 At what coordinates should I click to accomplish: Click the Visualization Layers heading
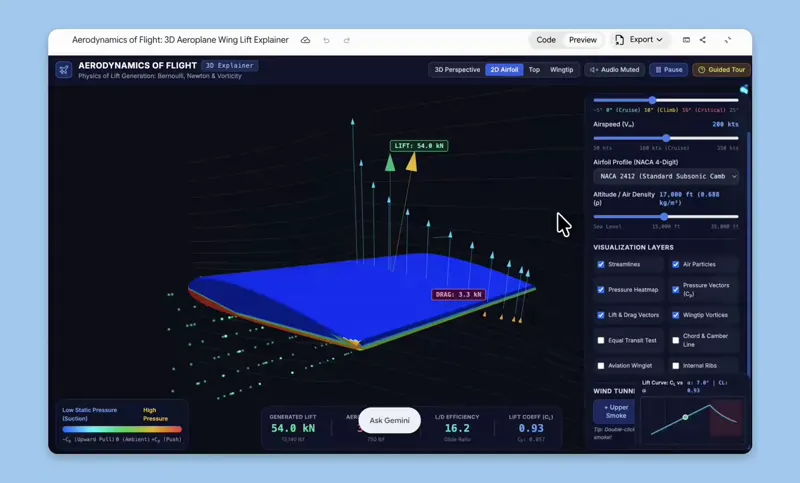633,247
